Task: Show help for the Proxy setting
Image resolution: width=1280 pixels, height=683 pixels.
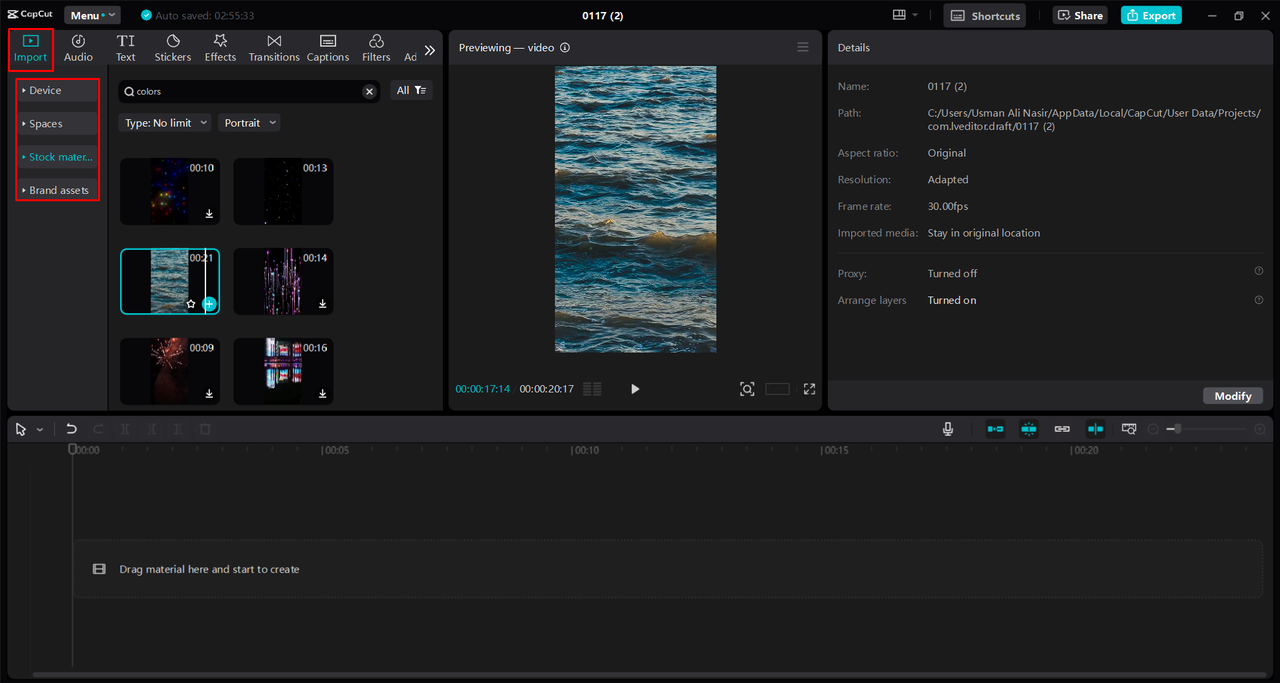Action: pyautogui.click(x=1259, y=271)
